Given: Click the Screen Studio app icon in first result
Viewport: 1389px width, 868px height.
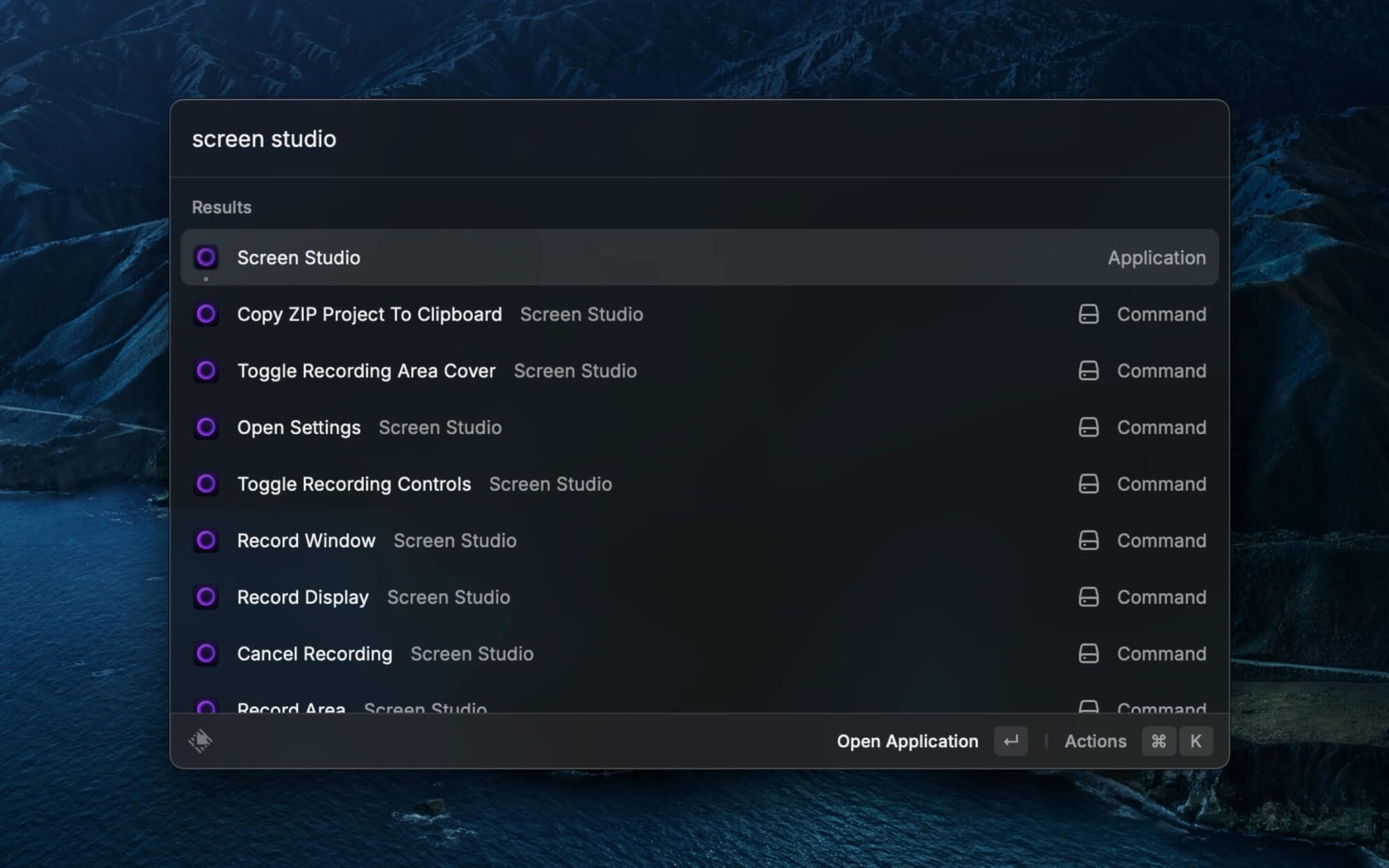Looking at the screenshot, I should 206,258.
